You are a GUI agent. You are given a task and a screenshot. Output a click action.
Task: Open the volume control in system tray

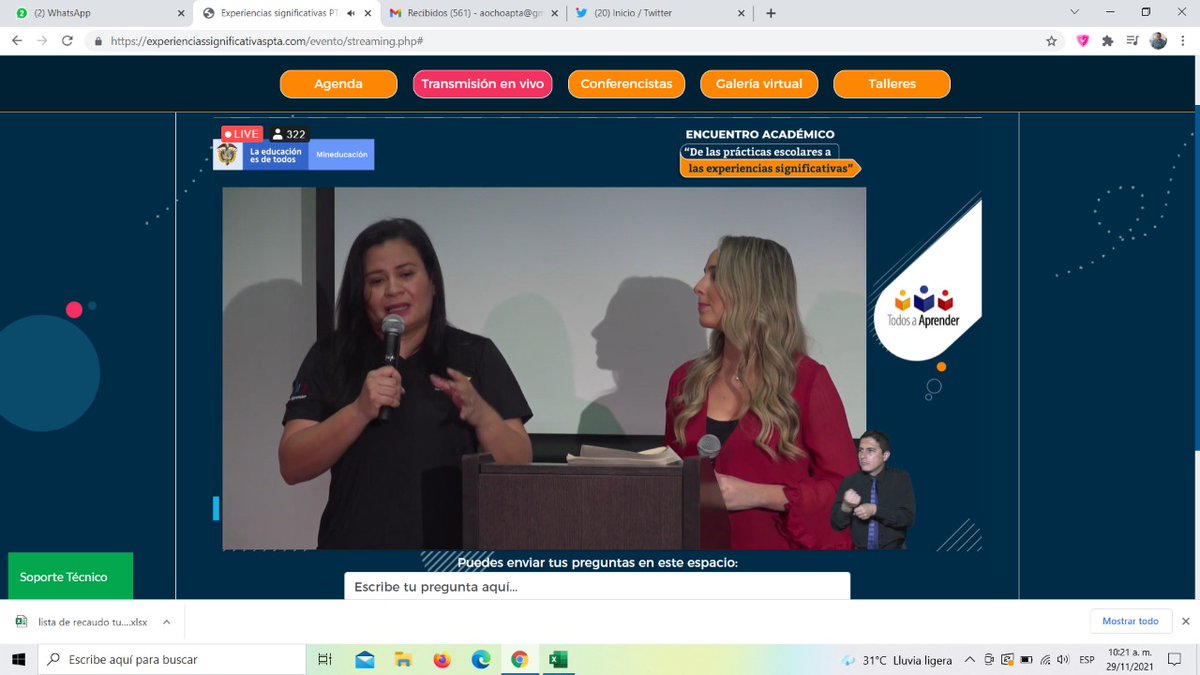click(x=1063, y=660)
